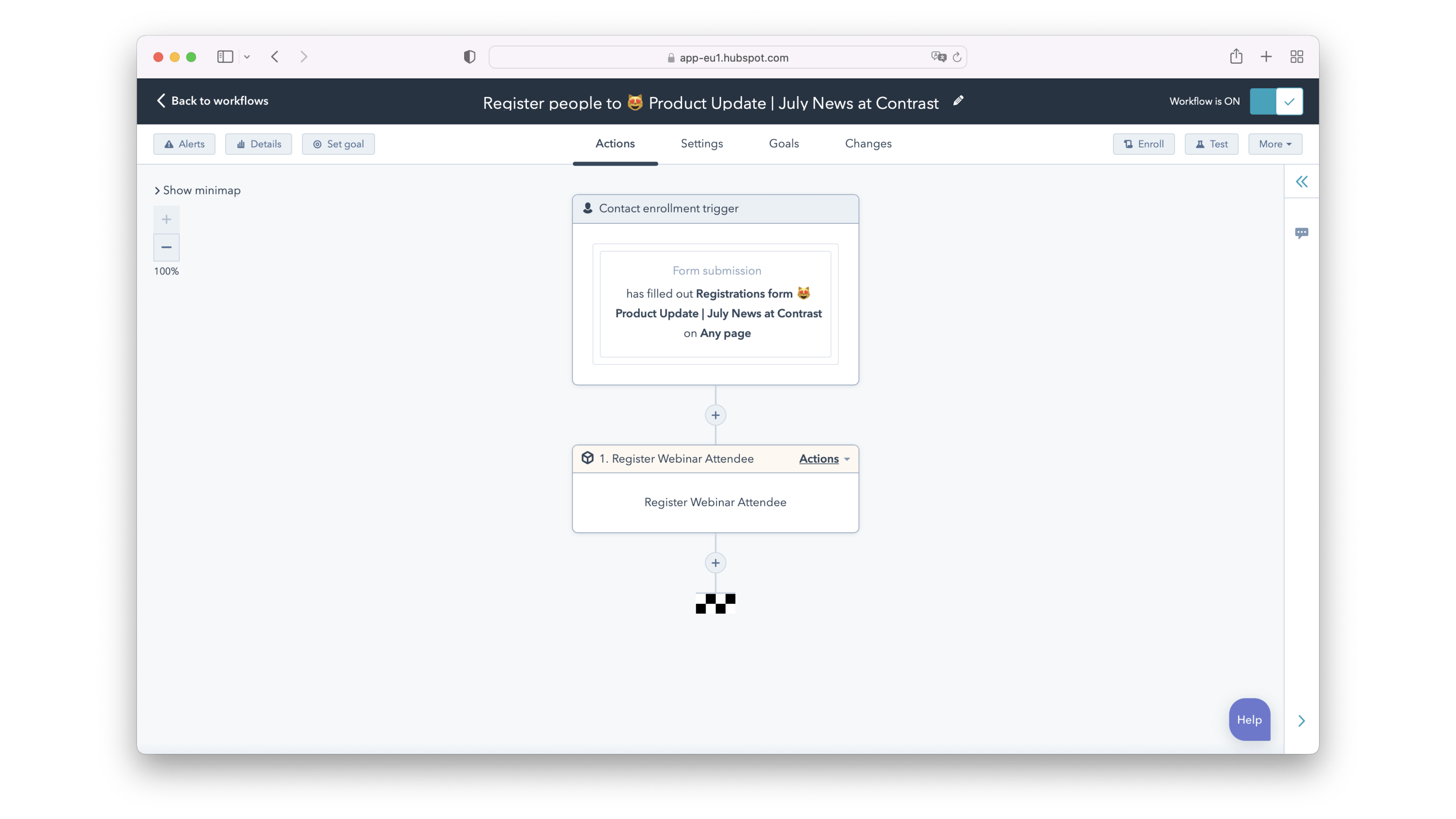Add action after Register Webinar Attendee
The height and width of the screenshot is (819, 1456).
click(715, 562)
